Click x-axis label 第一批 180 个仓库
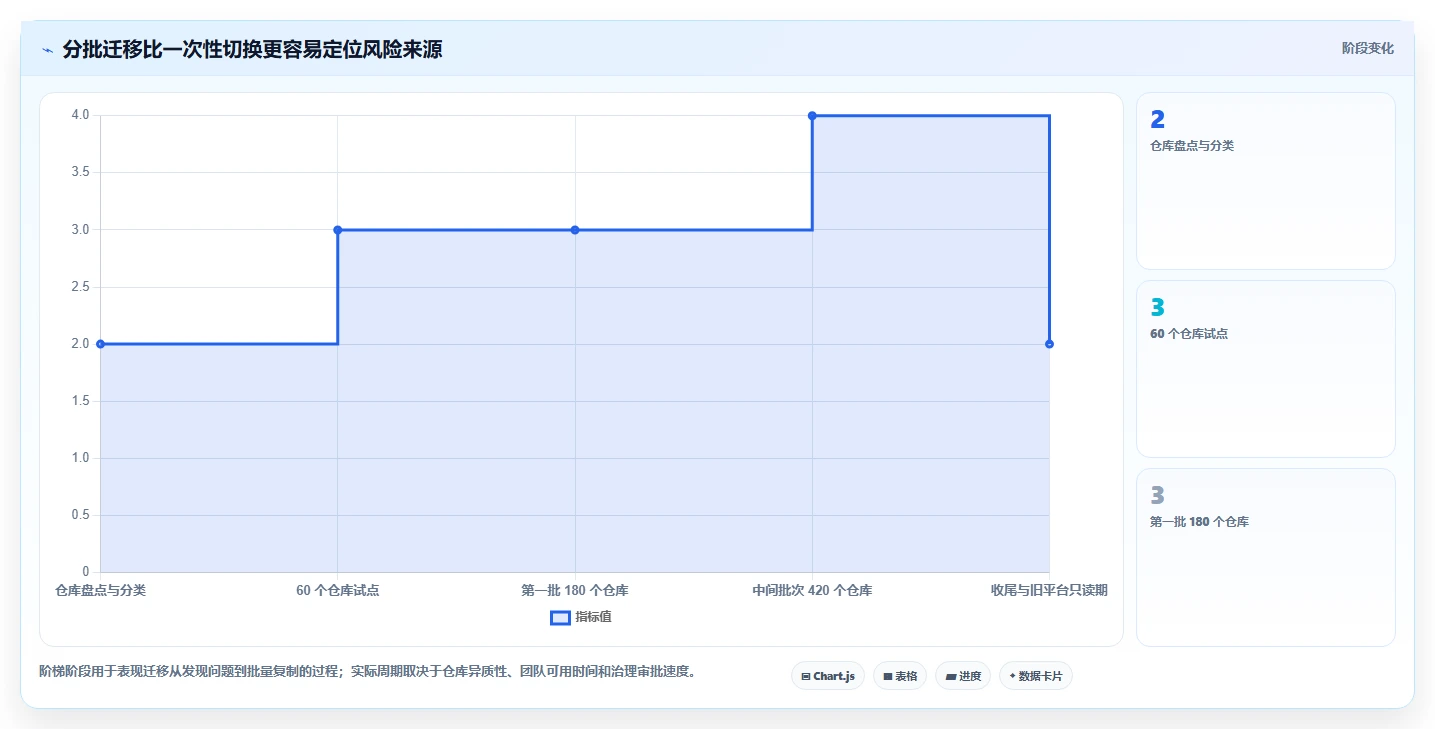This screenshot has width=1435, height=729. 575,590
